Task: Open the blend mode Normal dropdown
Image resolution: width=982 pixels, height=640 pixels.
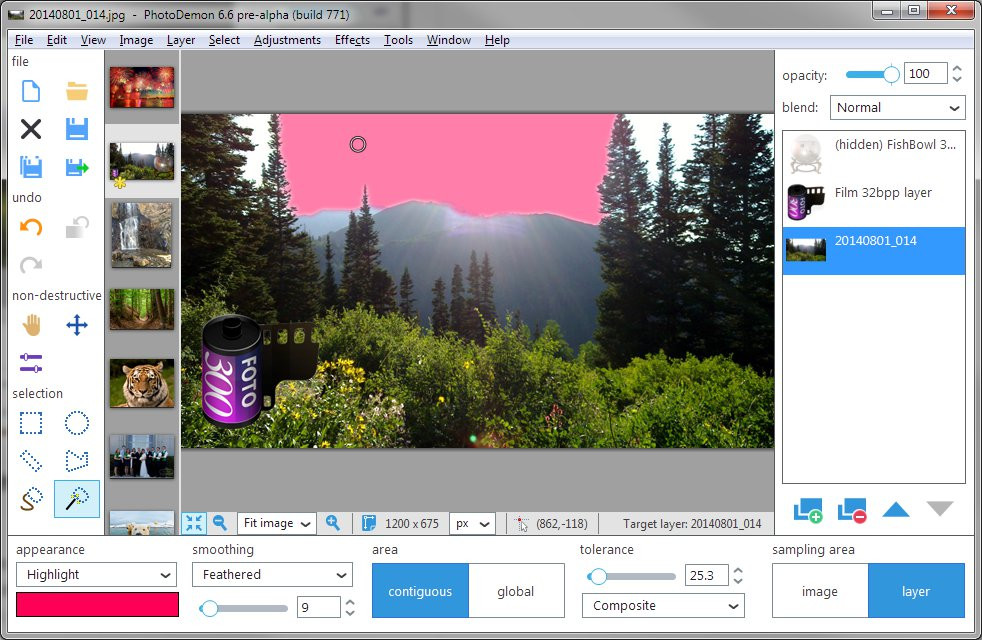Action: click(x=897, y=107)
